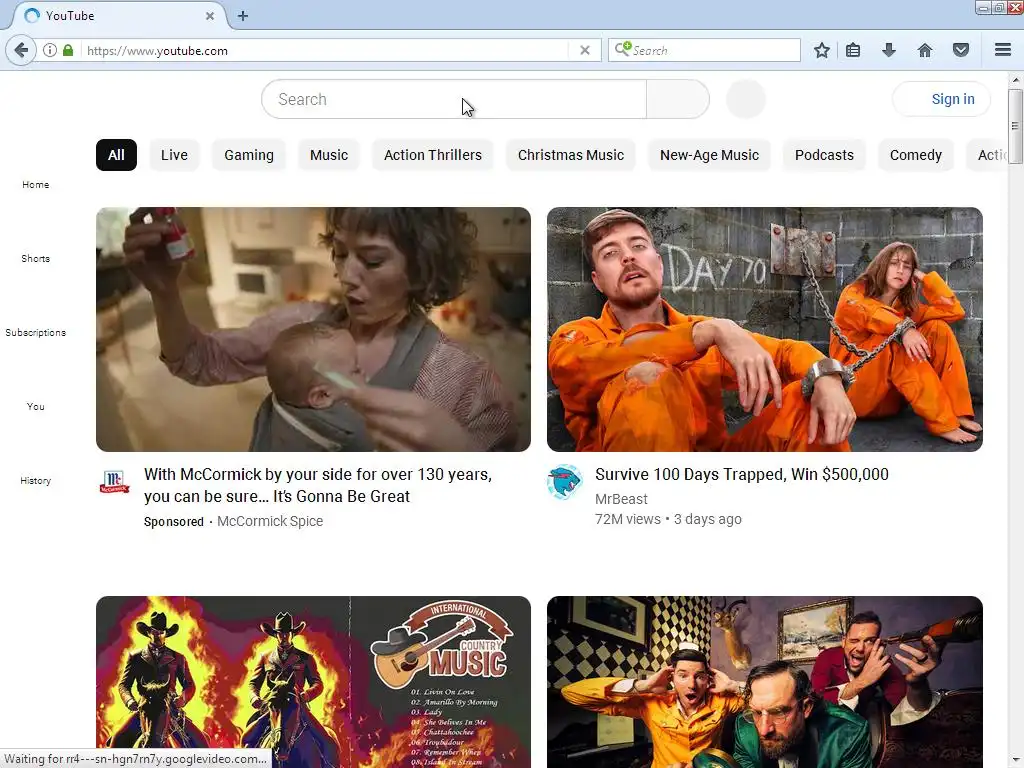The width and height of the screenshot is (1024, 768).
Task: Select the All filter chip
Action: 116,155
